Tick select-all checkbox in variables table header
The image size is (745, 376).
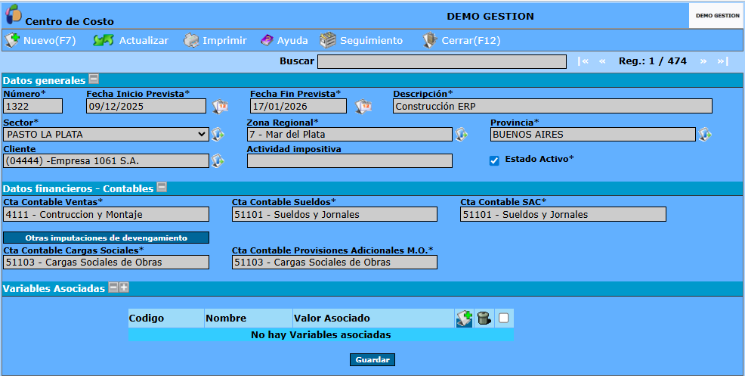click(x=504, y=318)
